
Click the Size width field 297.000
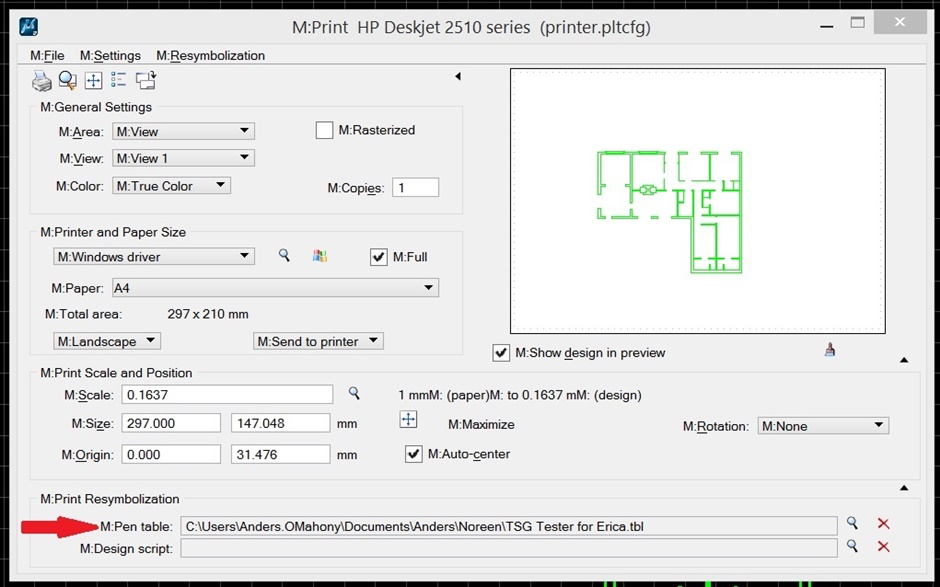coord(171,423)
